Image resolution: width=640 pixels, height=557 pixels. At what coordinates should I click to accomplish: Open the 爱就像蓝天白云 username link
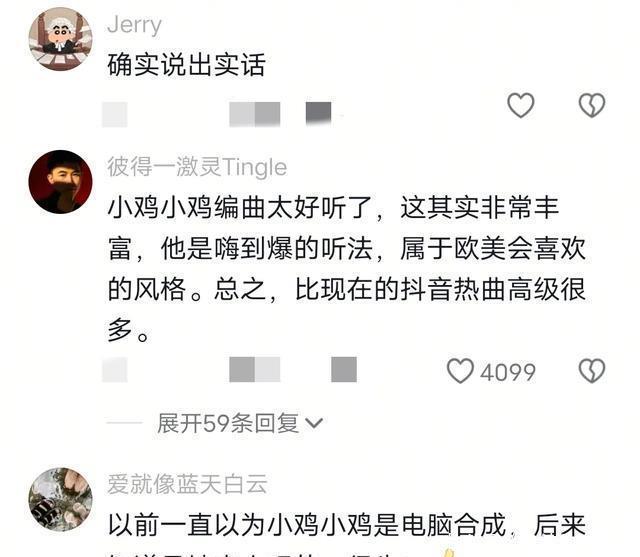187,484
